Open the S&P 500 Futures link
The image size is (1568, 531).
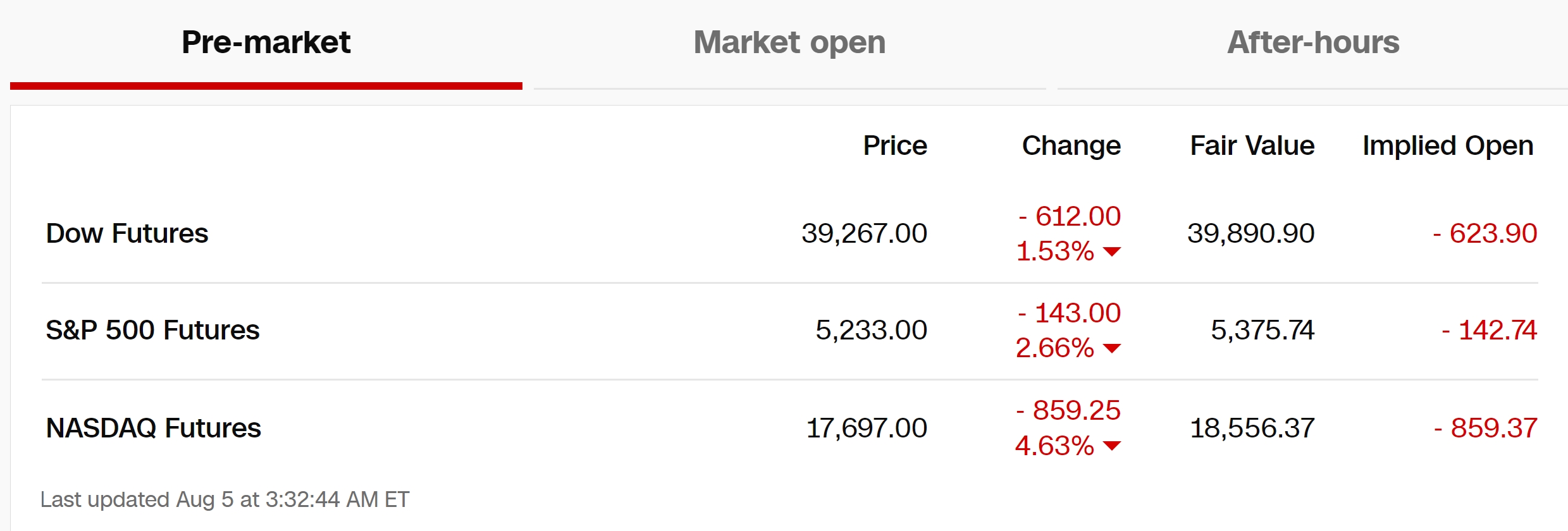152,330
